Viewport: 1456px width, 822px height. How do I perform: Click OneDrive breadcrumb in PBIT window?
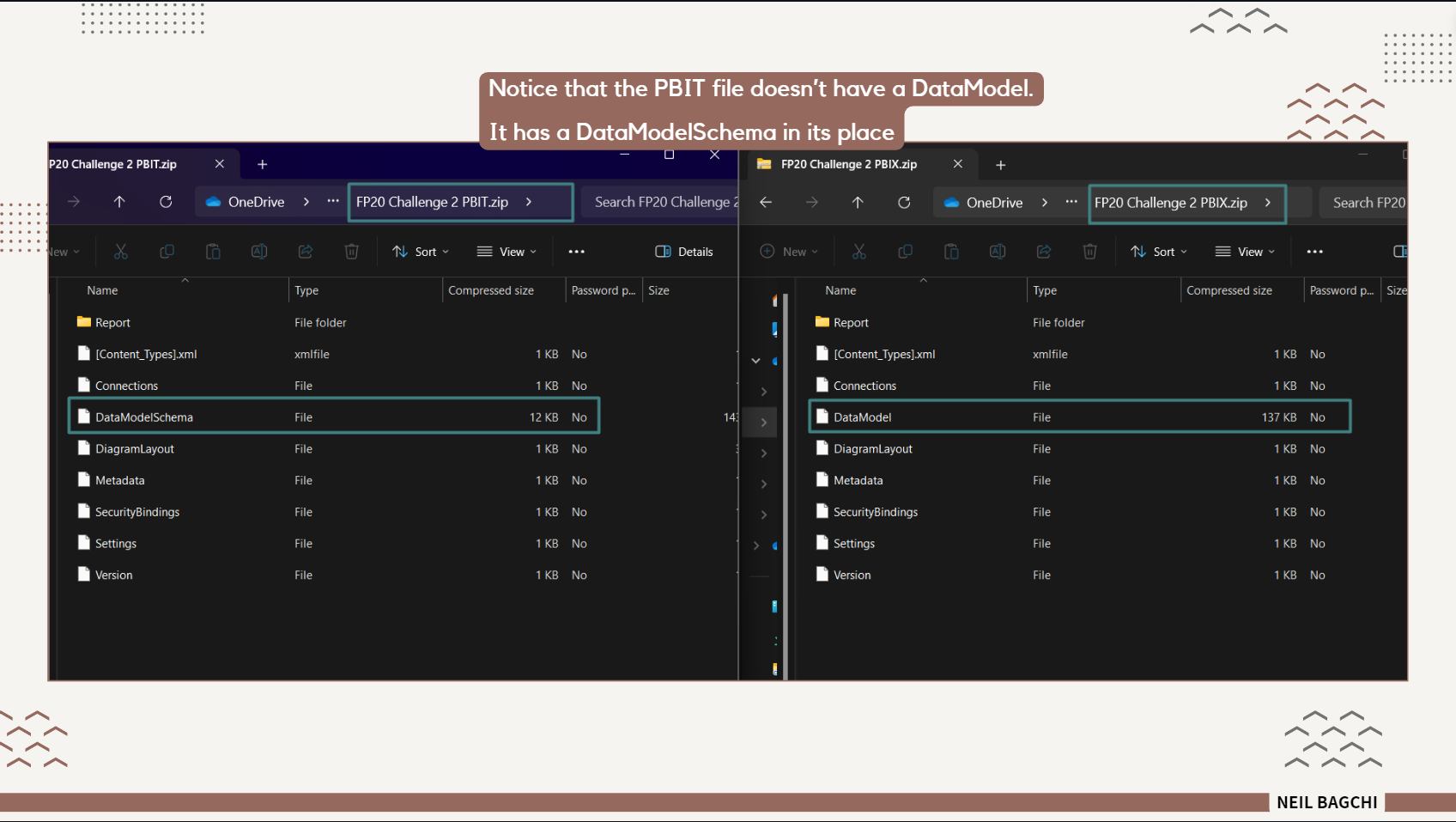pyautogui.click(x=246, y=202)
